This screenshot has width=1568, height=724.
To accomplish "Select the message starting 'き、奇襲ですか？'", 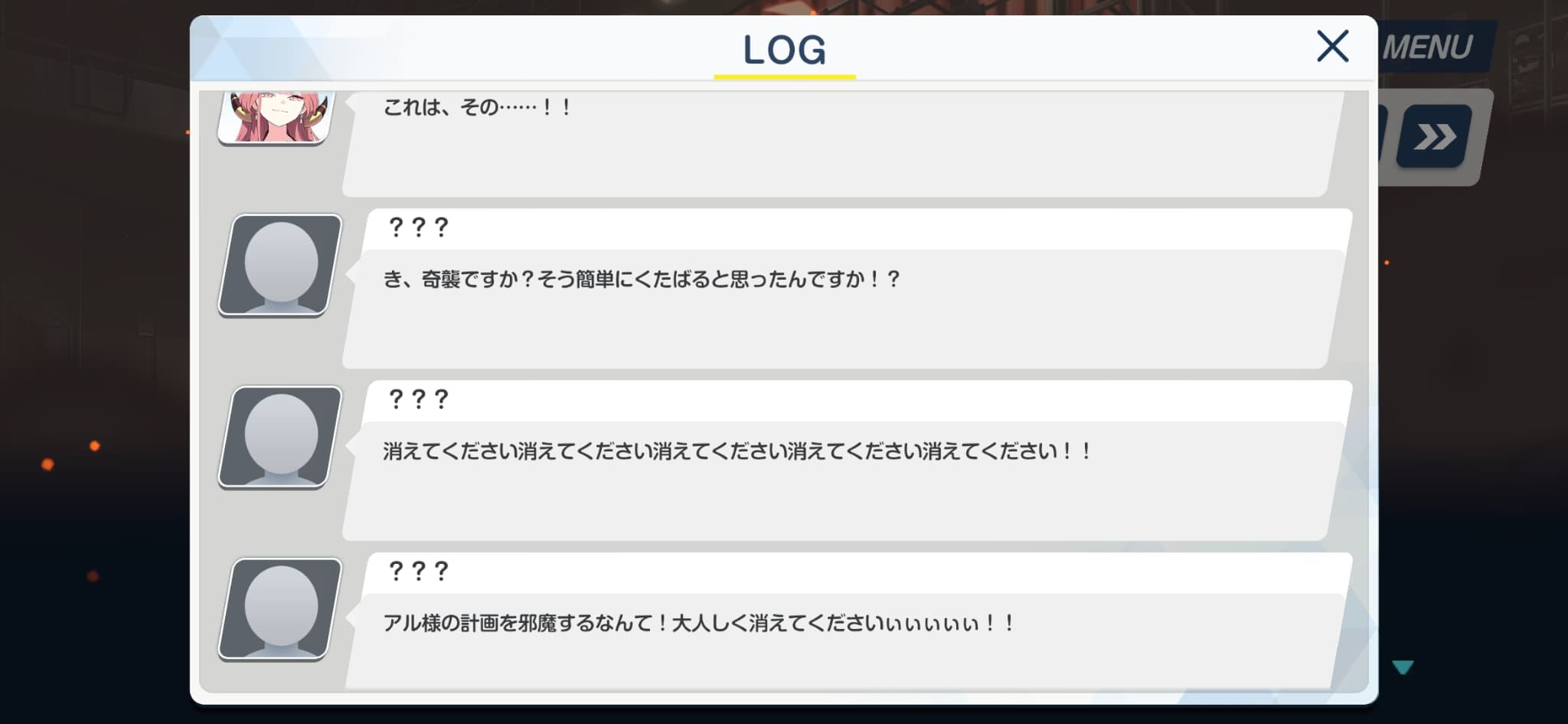I will click(x=642, y=279).
